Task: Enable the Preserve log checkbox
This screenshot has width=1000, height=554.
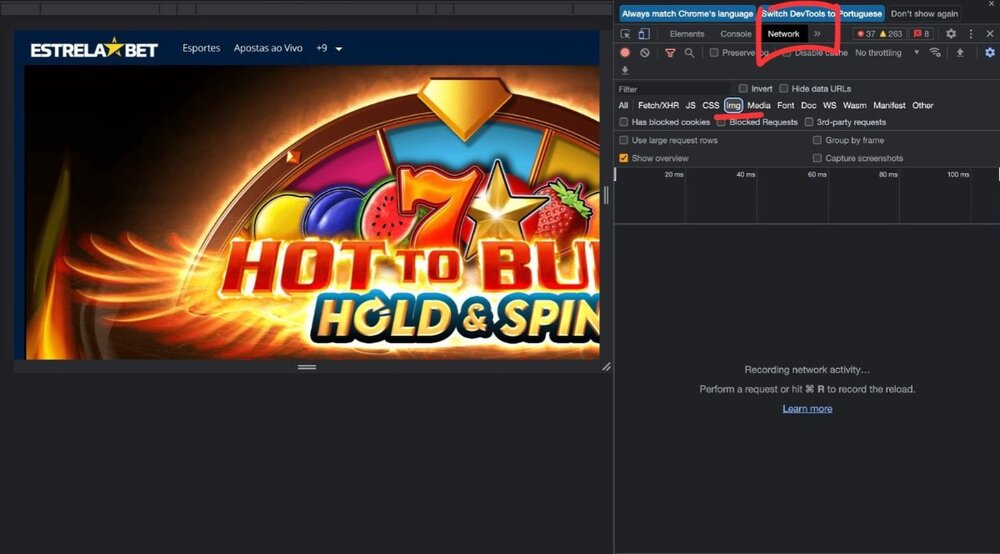Action: tap(714, 52)
